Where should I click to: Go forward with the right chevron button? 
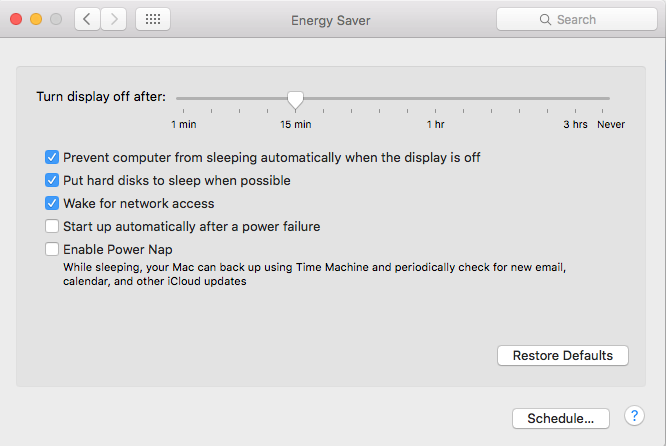click(114, 20)
